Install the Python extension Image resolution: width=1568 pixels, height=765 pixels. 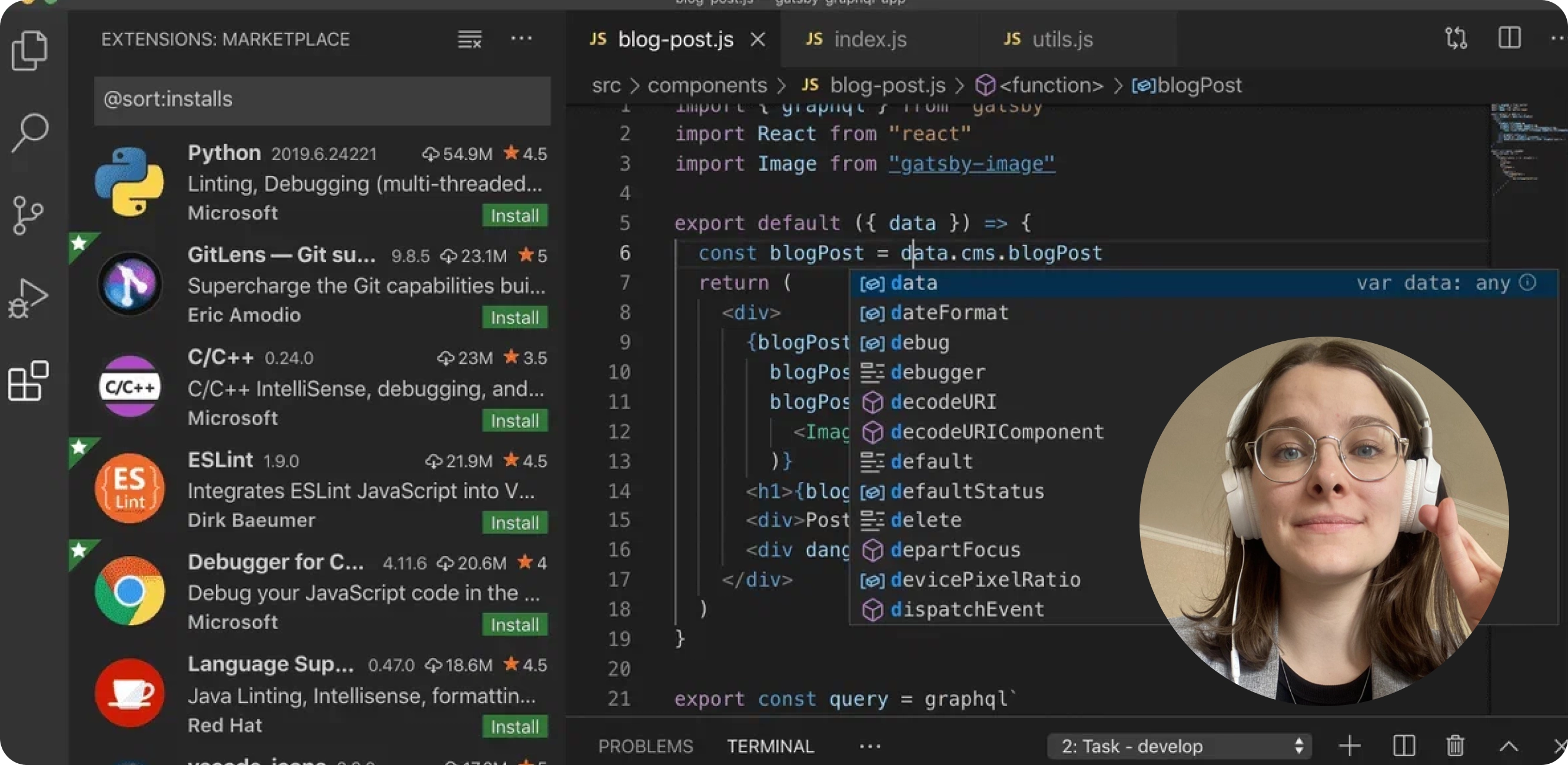(515, 215)
